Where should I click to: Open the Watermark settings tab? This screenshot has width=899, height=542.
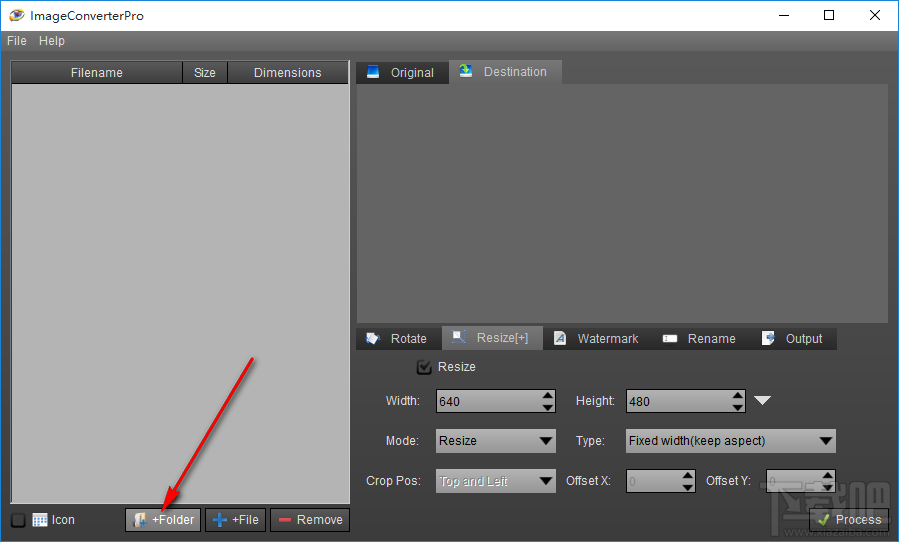[597, 338]
